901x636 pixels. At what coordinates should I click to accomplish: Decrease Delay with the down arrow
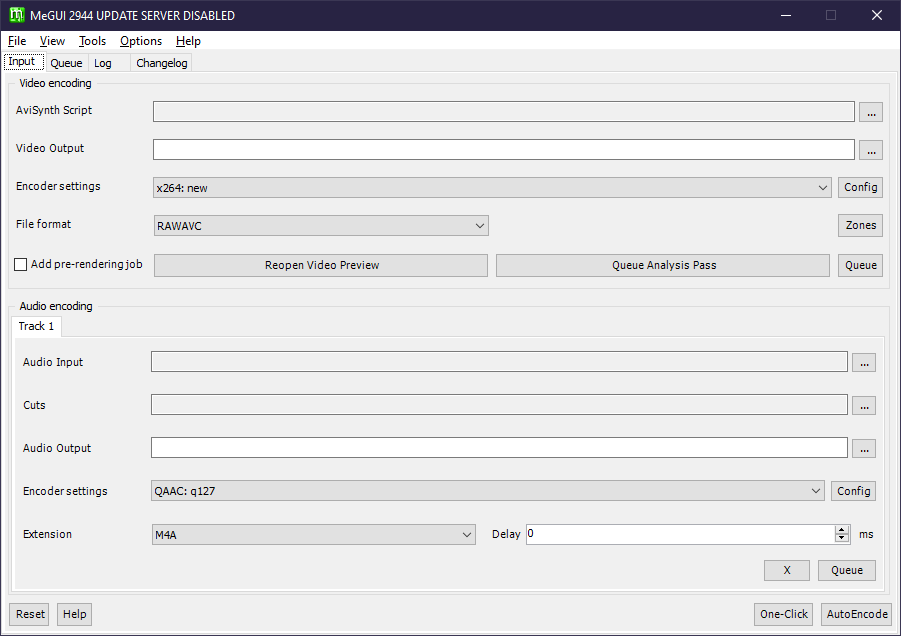(x=842, y=539)
